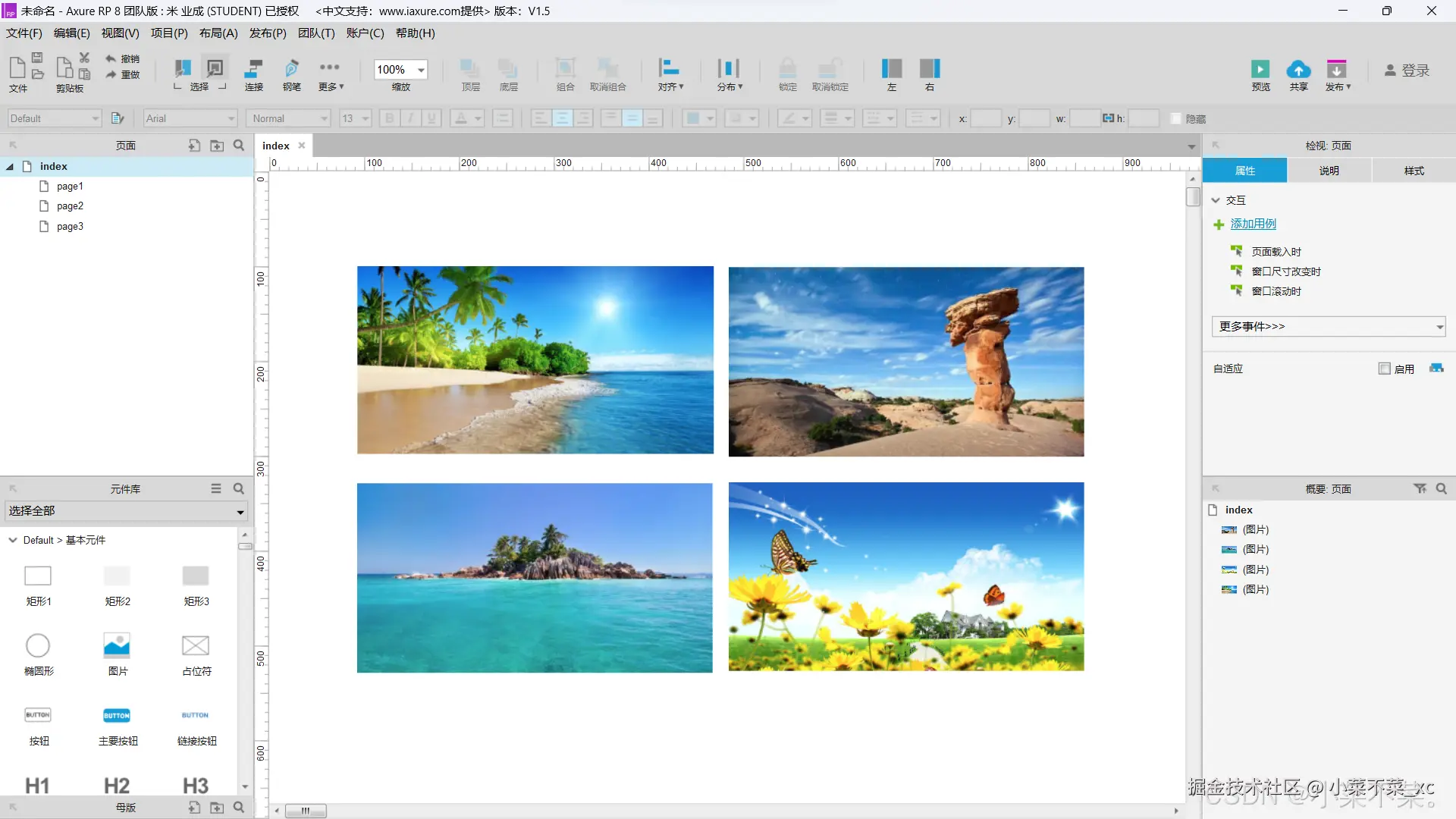Click the Add Case (添加用例) link

point(1253,224)
